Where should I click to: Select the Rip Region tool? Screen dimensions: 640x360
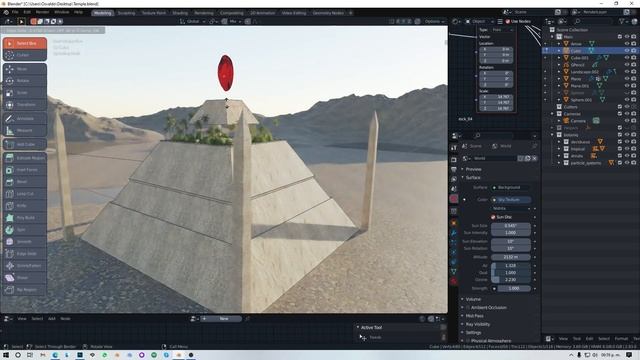24,290
